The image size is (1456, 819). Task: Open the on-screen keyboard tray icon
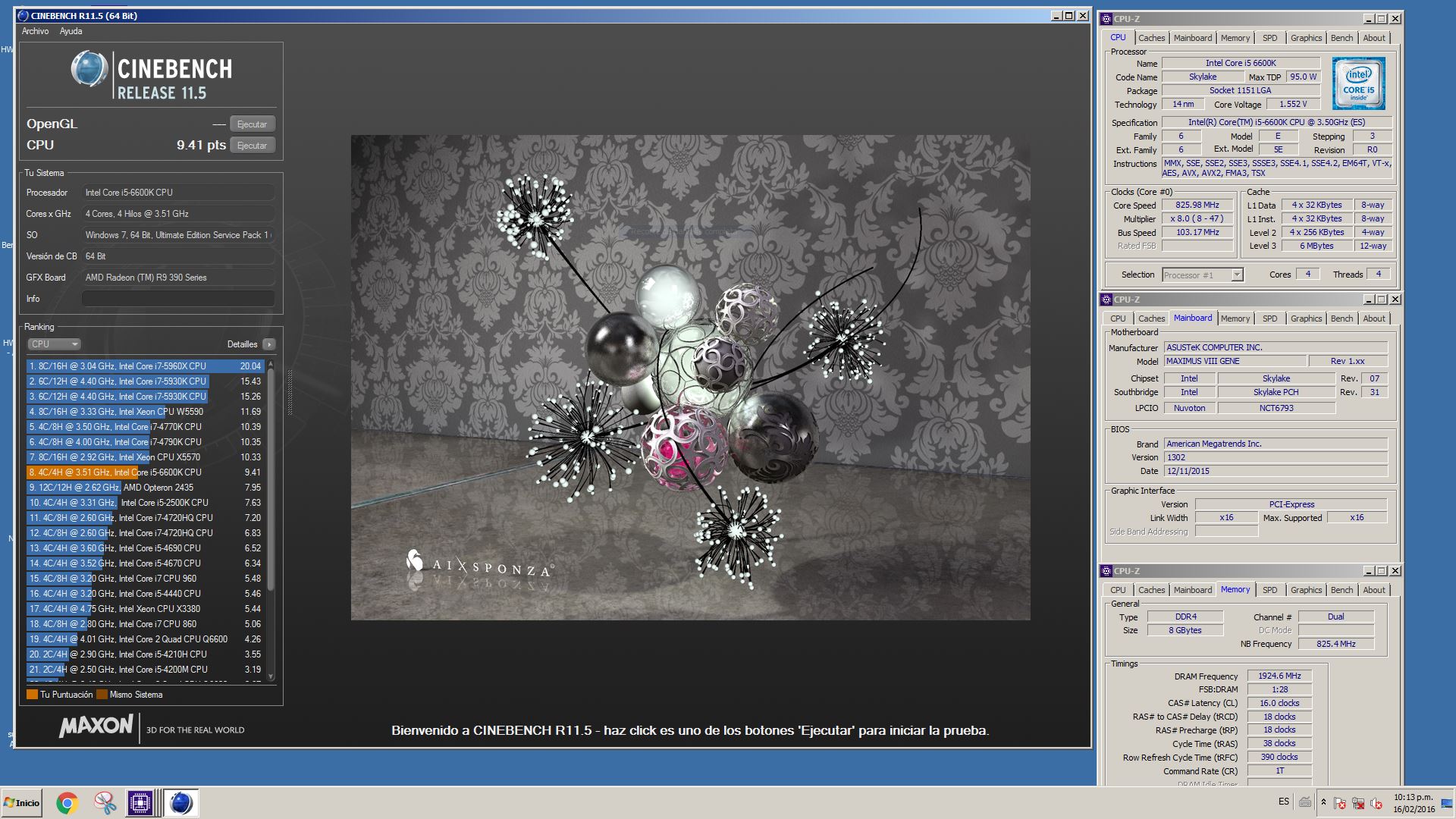click(x=1305, y=802)
